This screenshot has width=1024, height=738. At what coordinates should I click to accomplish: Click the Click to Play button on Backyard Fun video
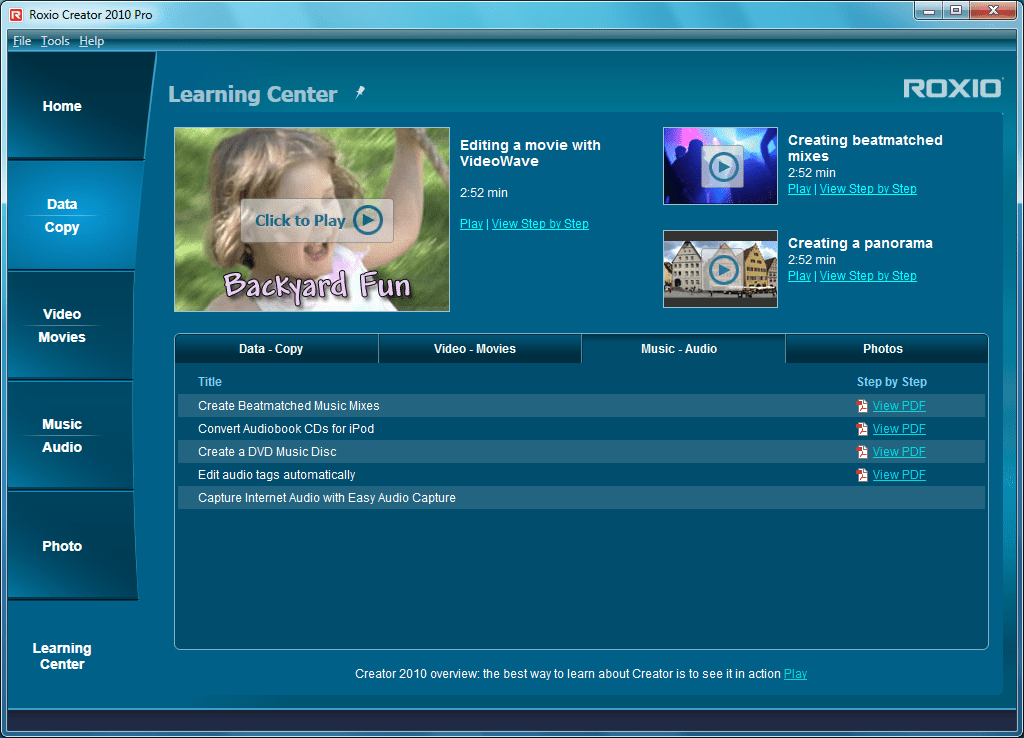317,220
